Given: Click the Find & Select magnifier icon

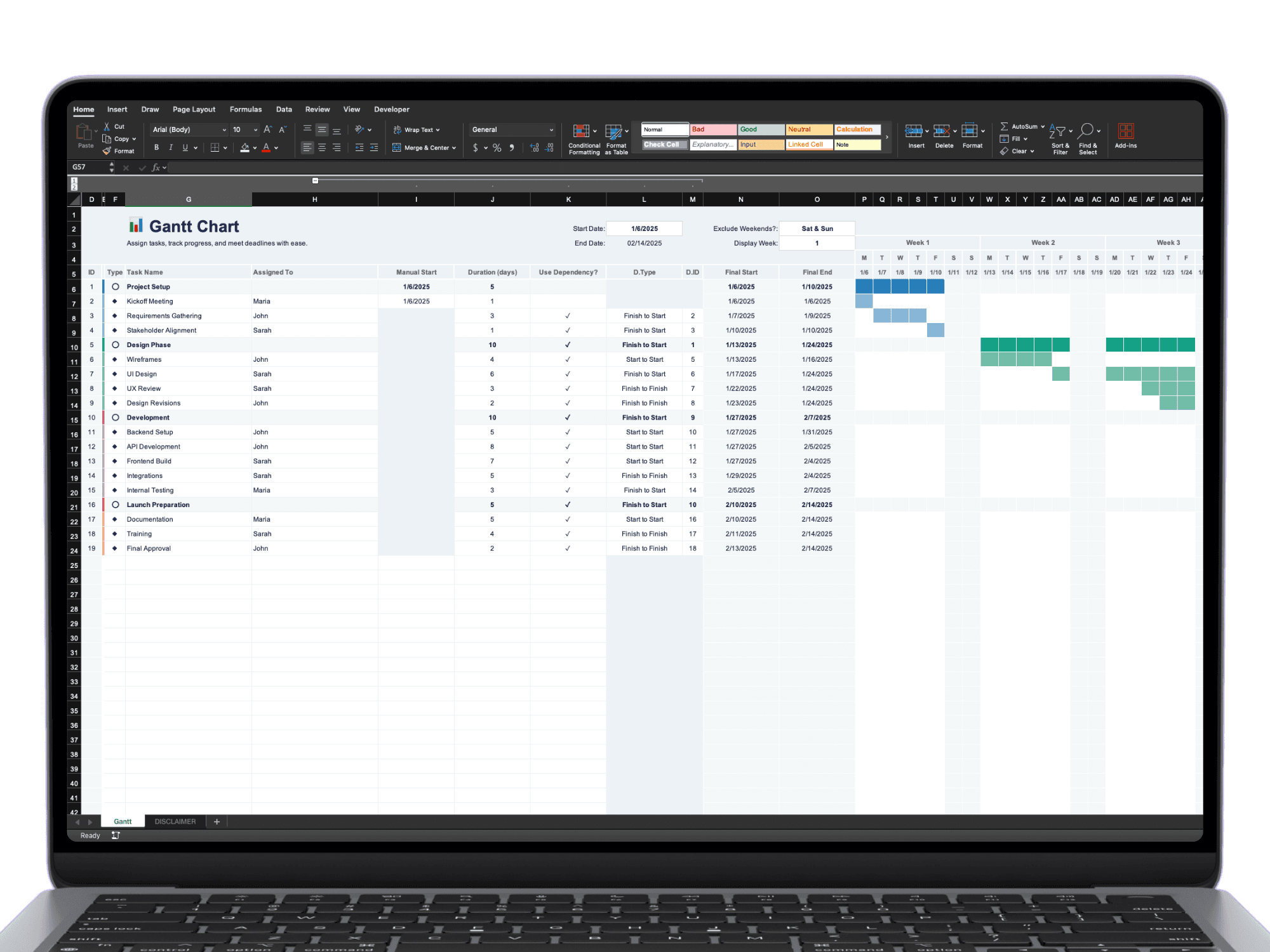Looking at the screenshot, I should pyautogui.click(x=1086, y=131).
